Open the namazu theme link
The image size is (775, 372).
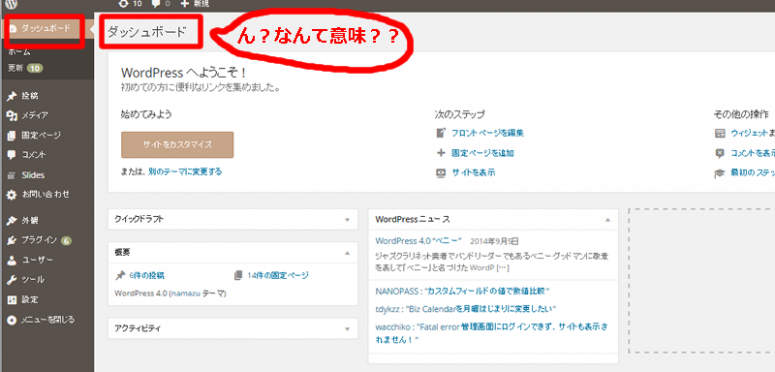click(x=186, y=293)
